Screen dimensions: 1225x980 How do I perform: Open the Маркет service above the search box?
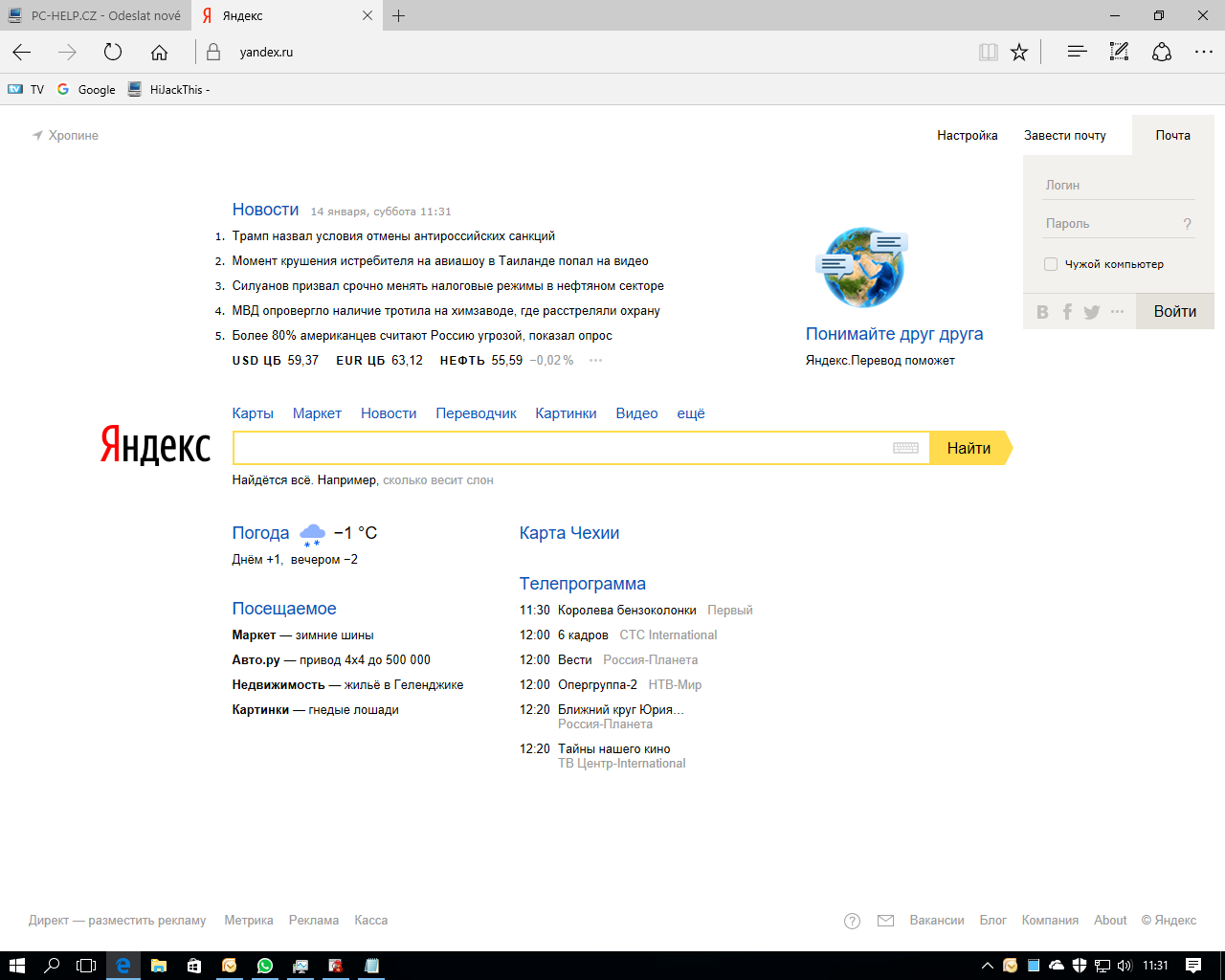(317, 413)
